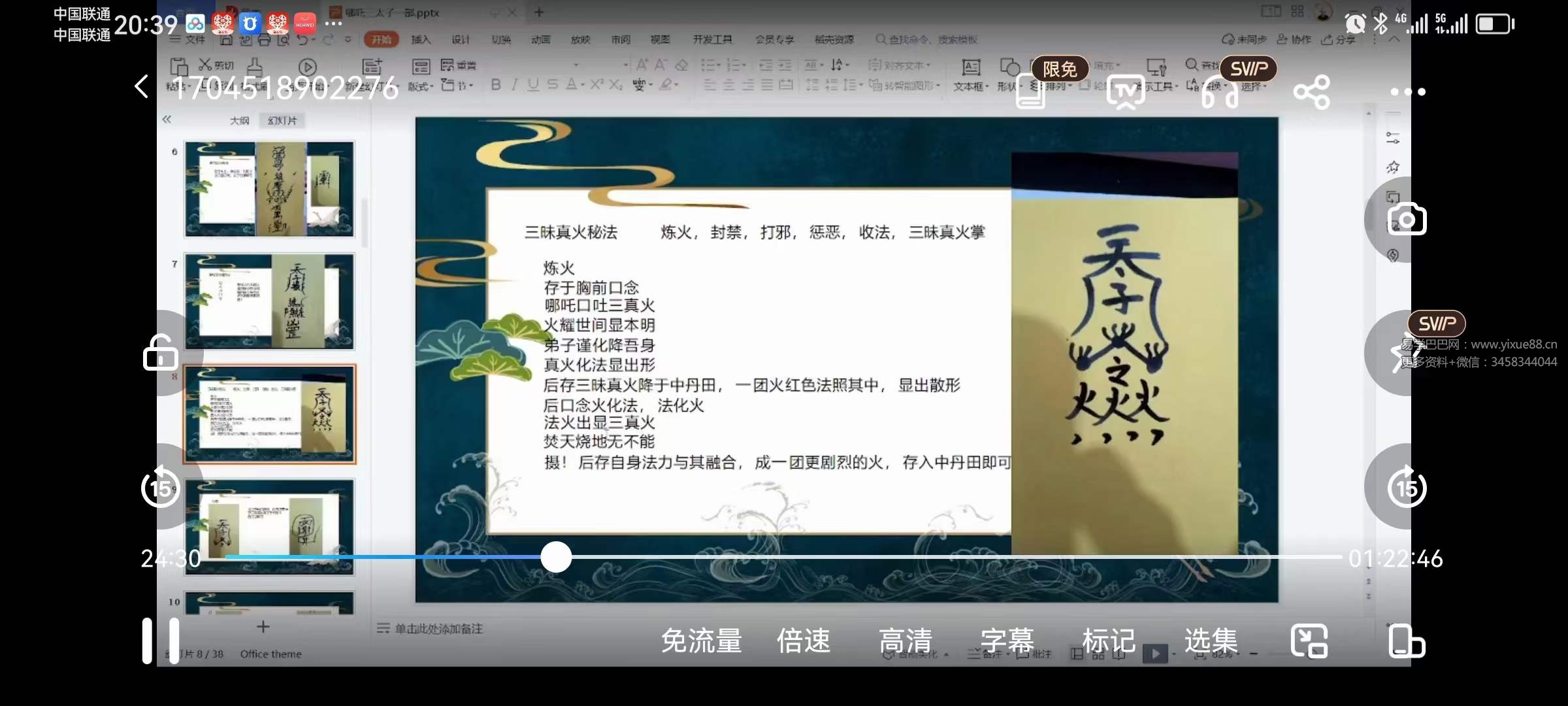Screen dimensions: 1568x706
Task: Switch to picture-in-picture small window
Action: (x=1309, y=641)
